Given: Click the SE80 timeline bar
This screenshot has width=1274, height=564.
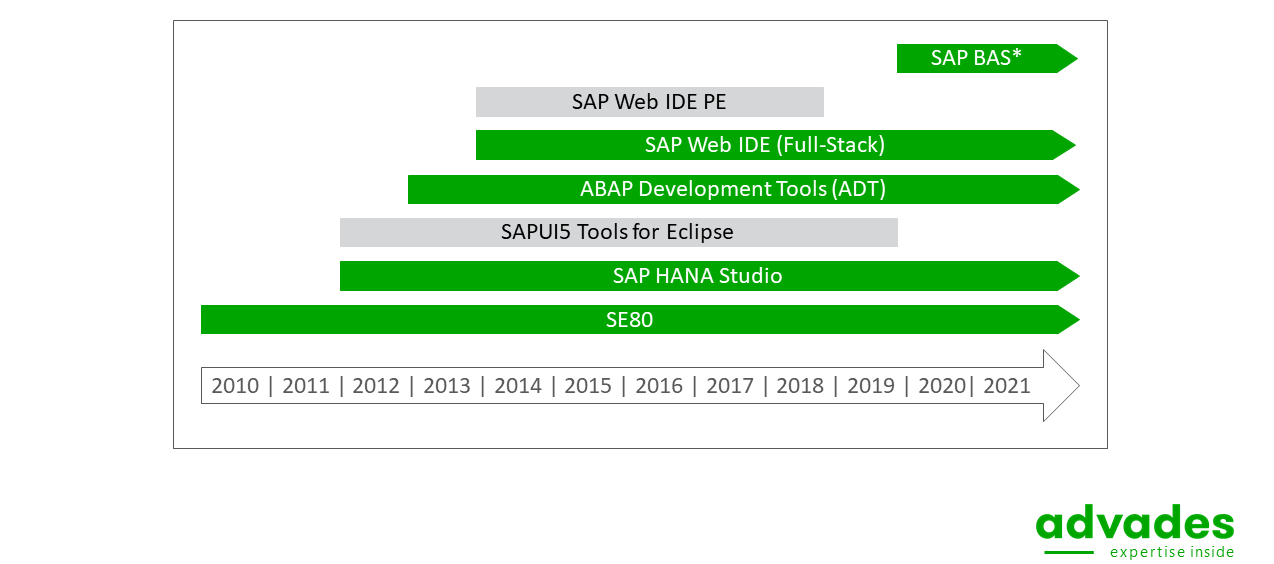Looking at the screenshot, I should pos(640,320).
